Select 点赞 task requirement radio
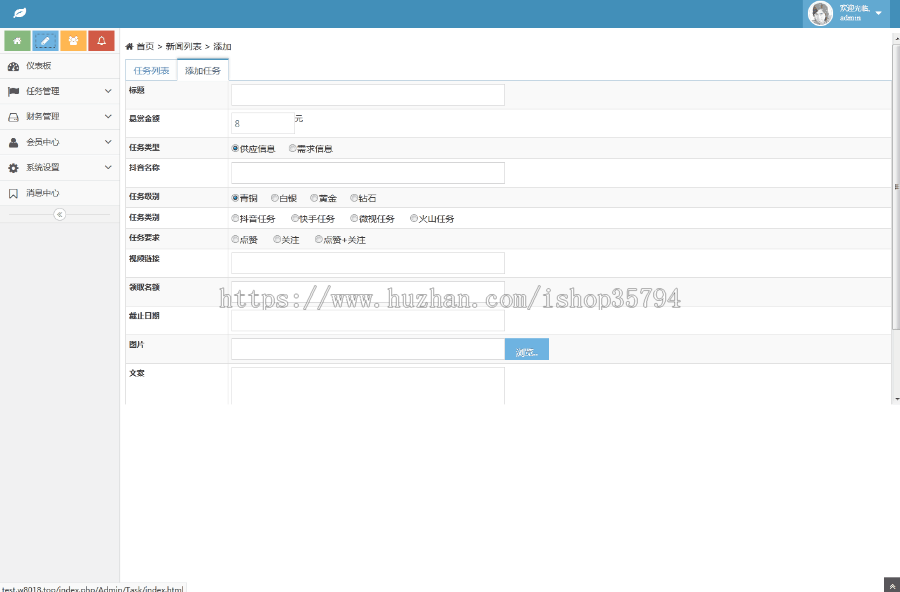Screen dimensions: 900x592 coord(235,239)
